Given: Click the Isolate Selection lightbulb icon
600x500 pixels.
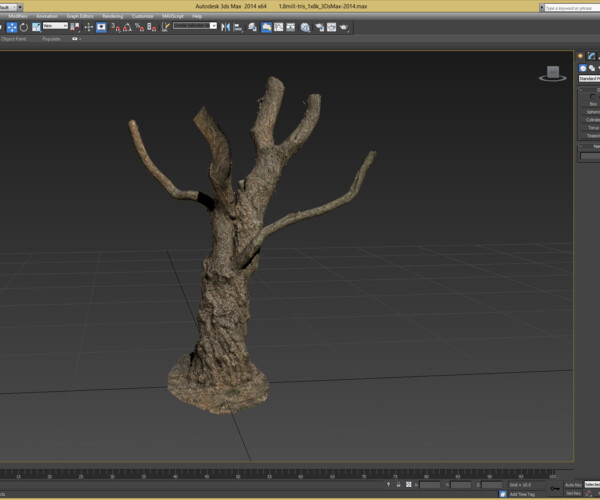Looking at the screenshot, I should pyautogui.click(x=388, y=485).
